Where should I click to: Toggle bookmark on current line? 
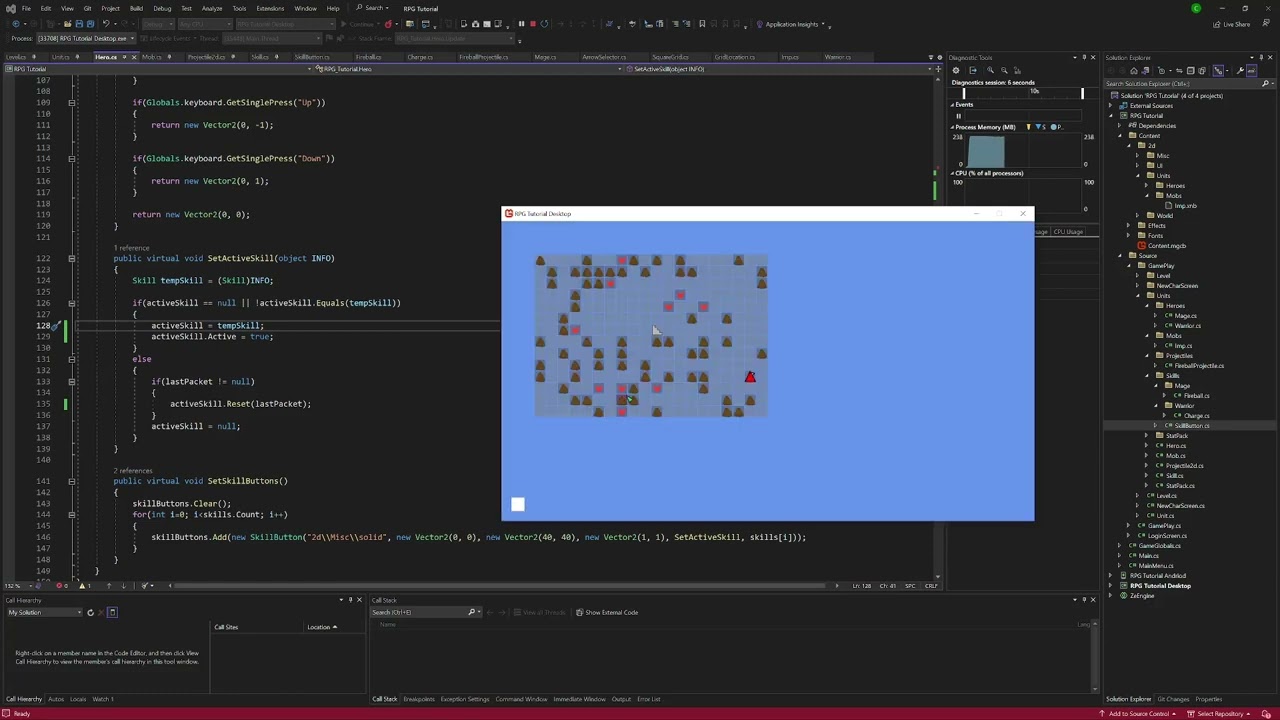(702, 24)
